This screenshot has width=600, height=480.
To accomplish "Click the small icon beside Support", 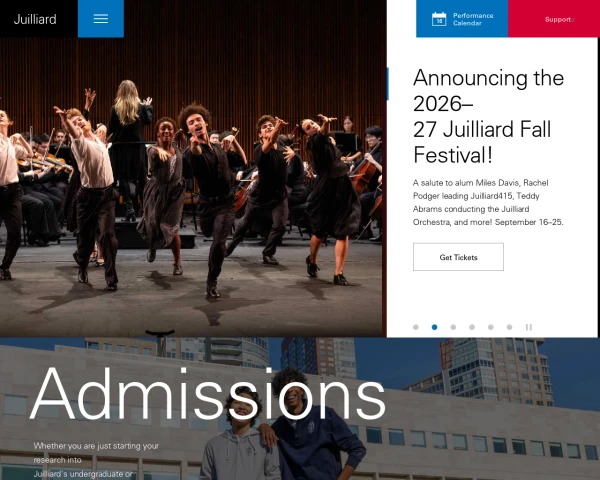I will pyautogui.click(x=573, y=20).
